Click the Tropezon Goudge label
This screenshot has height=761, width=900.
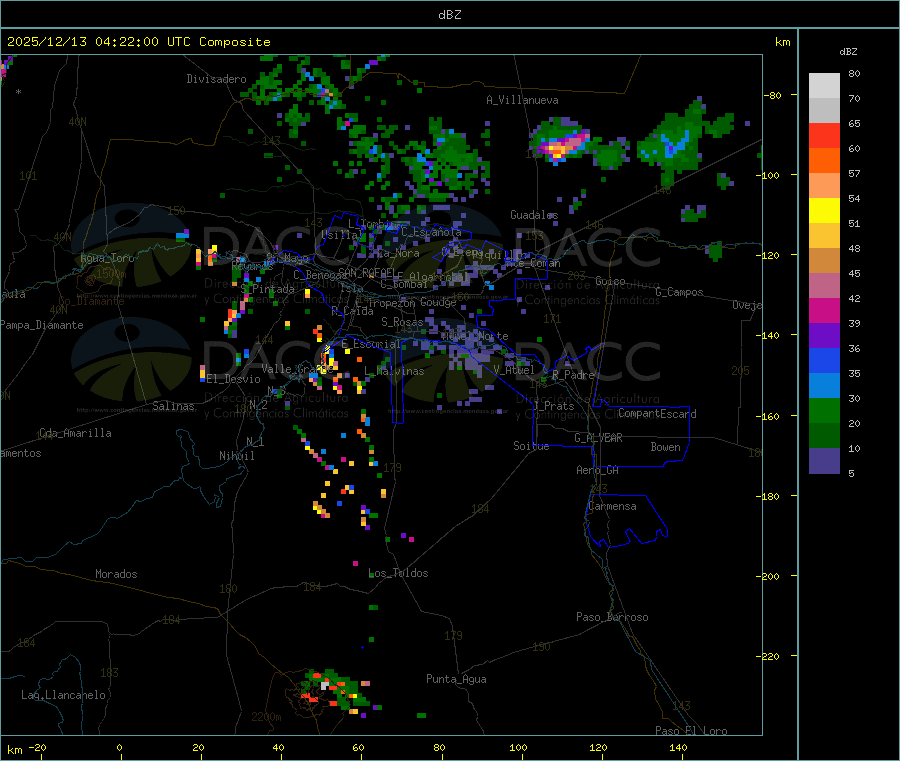[x=412, y=302]
